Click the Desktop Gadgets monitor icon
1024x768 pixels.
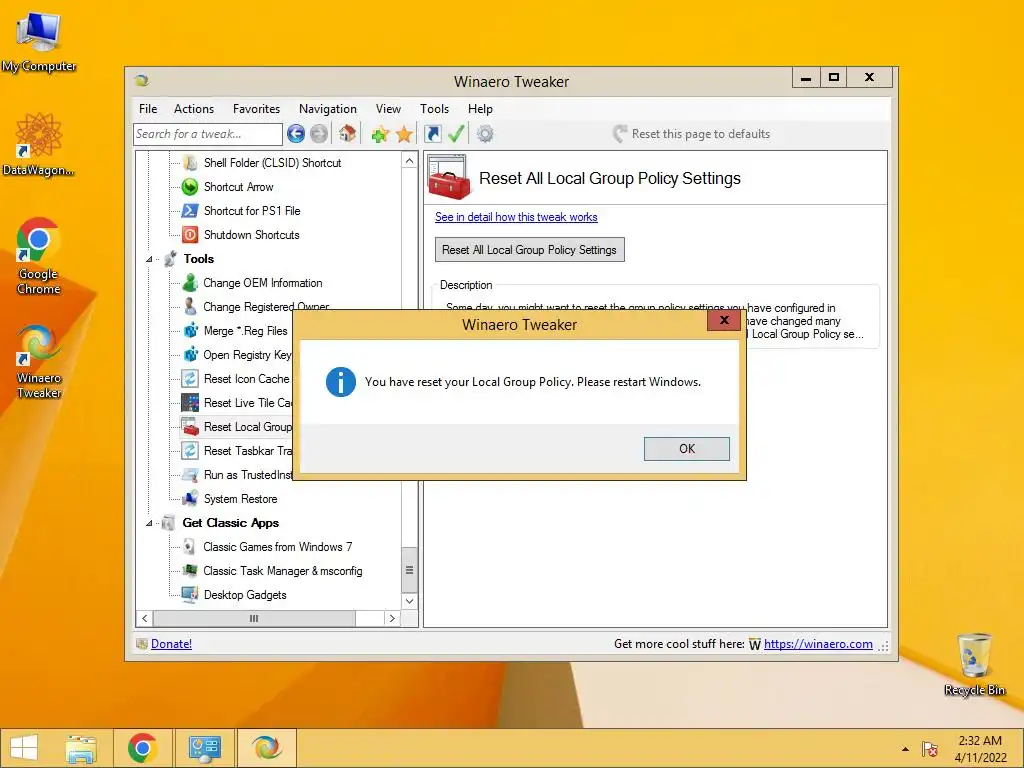pos(190,595)
